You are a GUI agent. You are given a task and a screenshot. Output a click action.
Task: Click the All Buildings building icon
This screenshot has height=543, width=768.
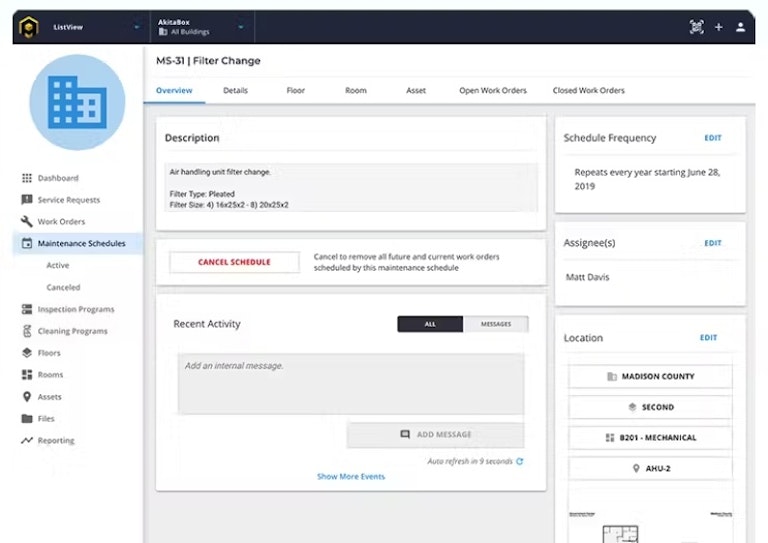(x=163, y=32)
